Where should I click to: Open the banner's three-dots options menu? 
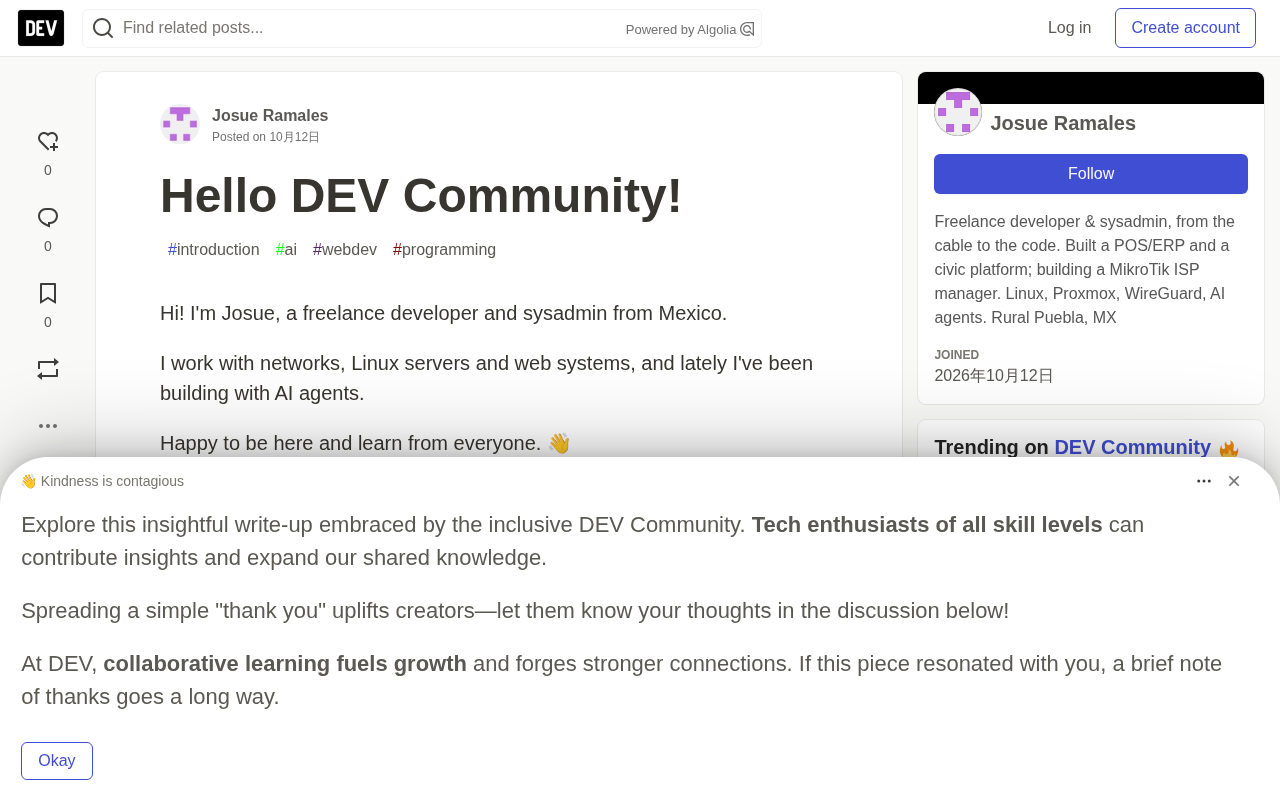(x=1204, y=481)
